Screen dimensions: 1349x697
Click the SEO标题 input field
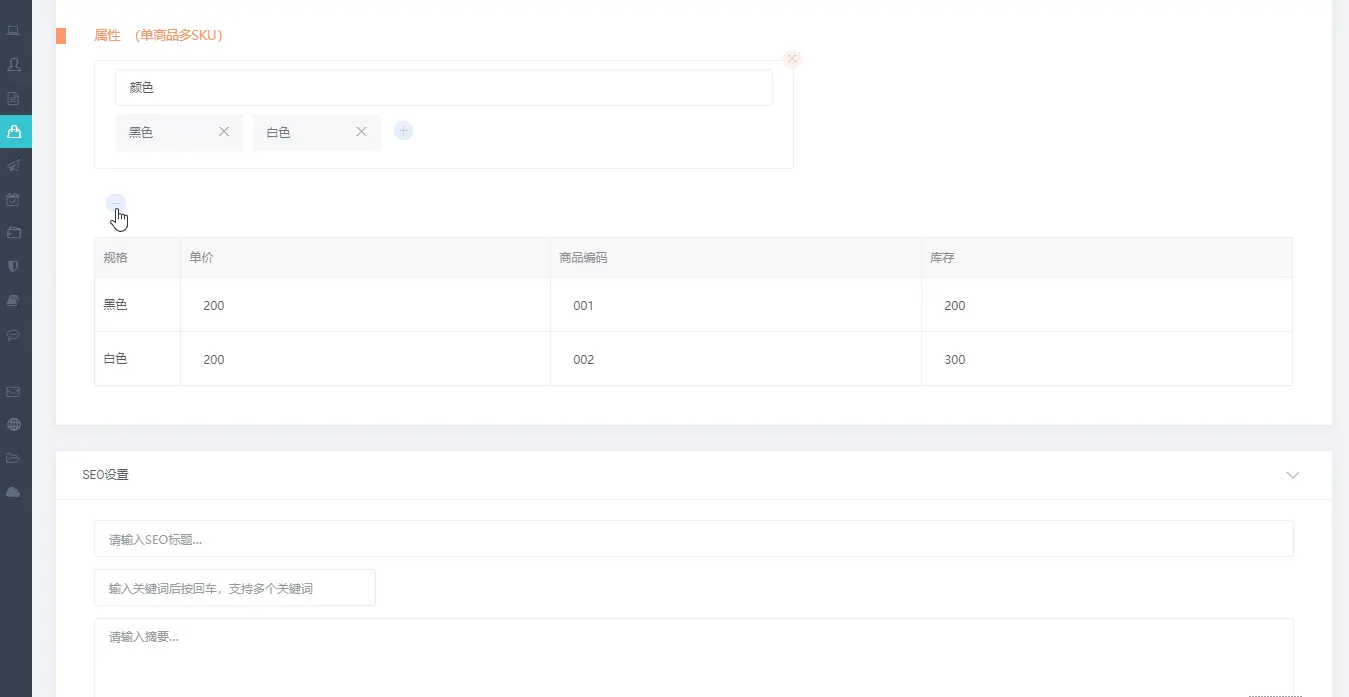[693, 539]
